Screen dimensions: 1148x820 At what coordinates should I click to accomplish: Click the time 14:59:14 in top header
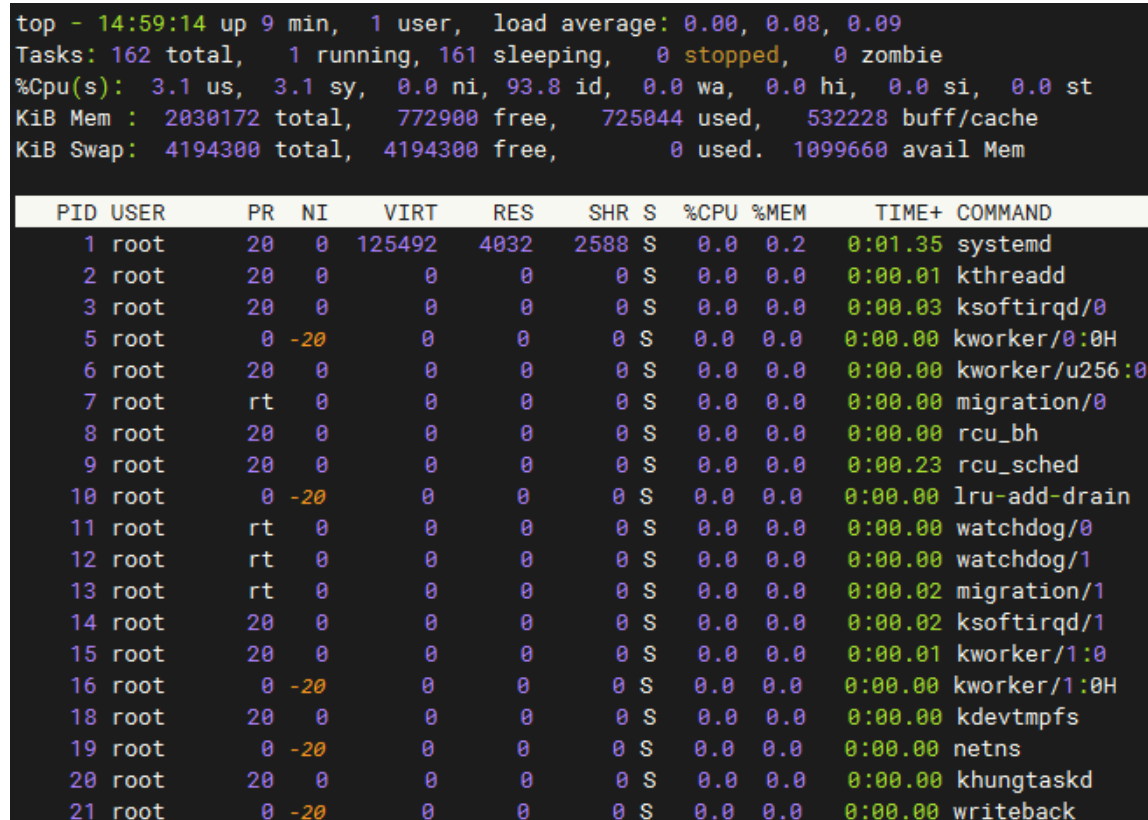[152, 23]
